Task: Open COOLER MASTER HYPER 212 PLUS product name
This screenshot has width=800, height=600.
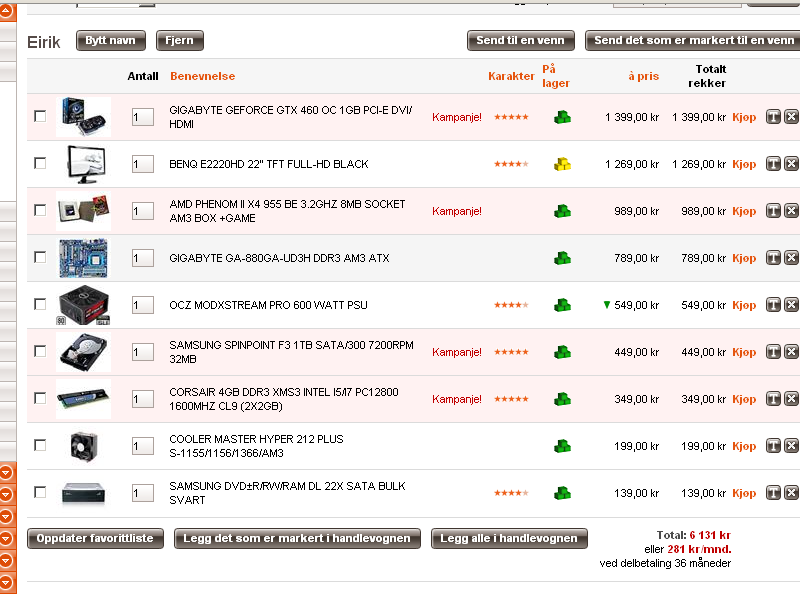Action: [x=256, y=446]
